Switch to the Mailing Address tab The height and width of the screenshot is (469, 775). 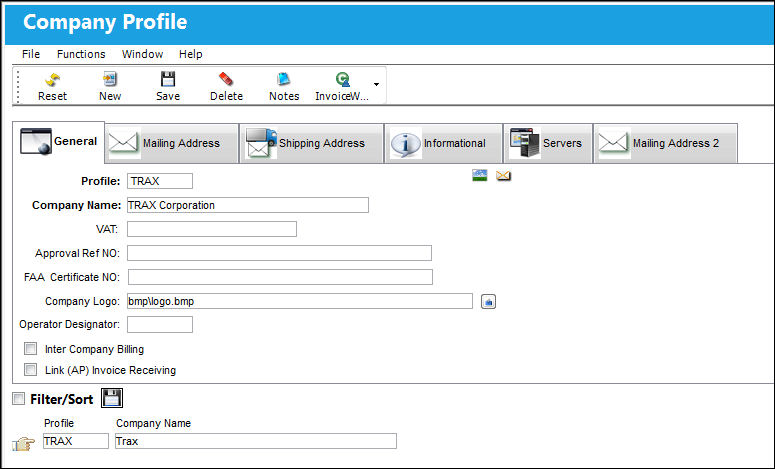[x=172, y=143]
